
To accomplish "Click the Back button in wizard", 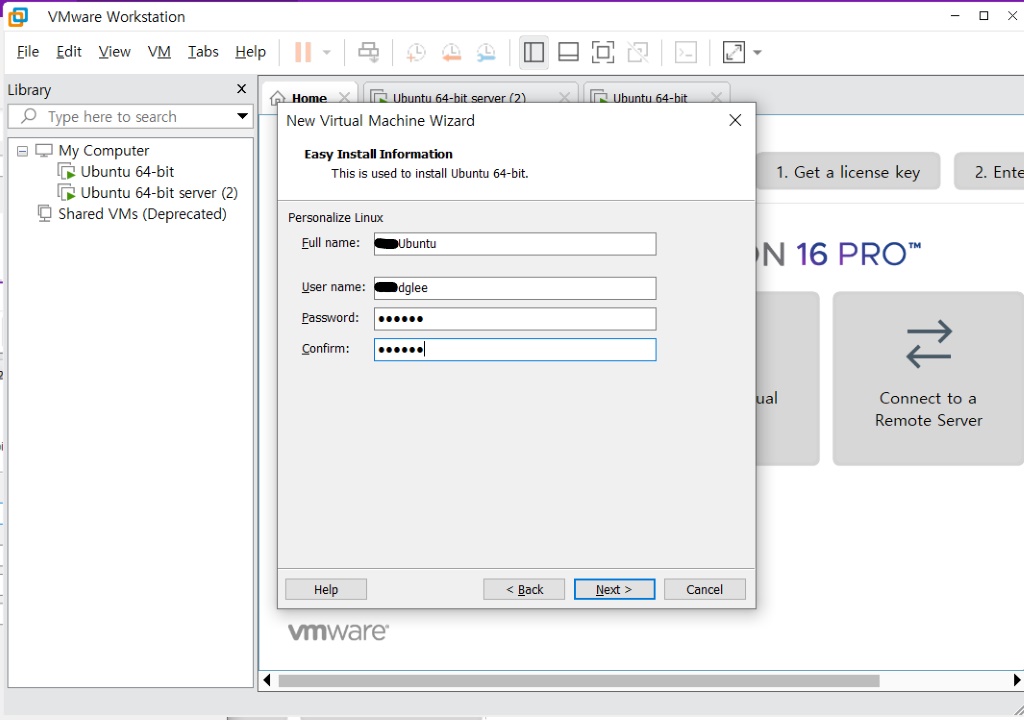I will click(524, 589).
